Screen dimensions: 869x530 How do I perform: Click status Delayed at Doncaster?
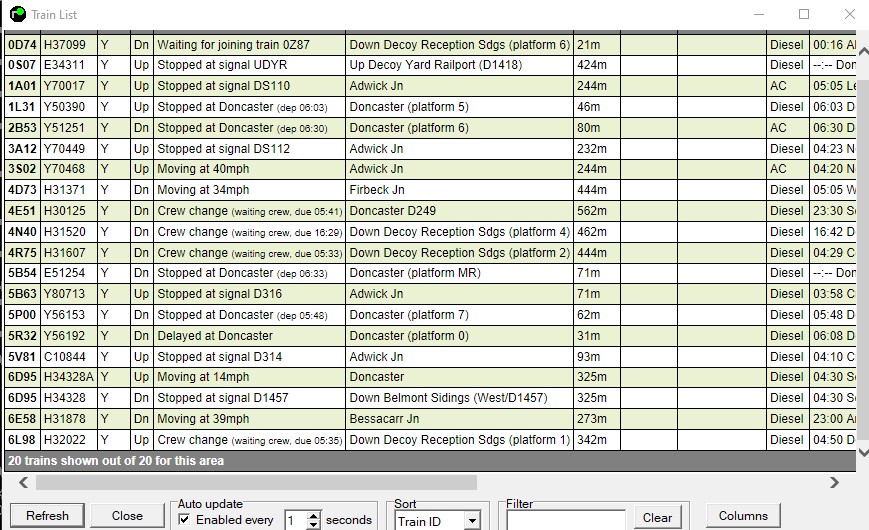(215, 335)
